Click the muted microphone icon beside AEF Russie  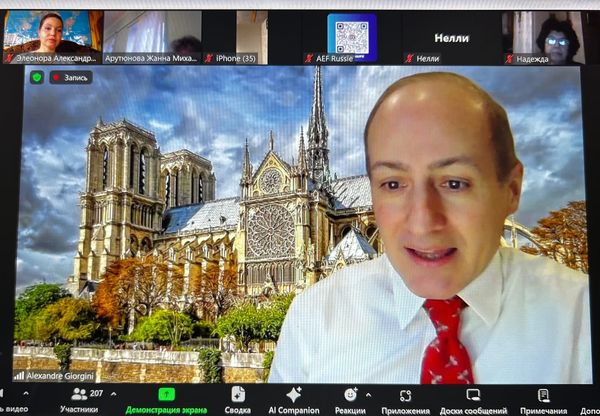pos(309,58)
